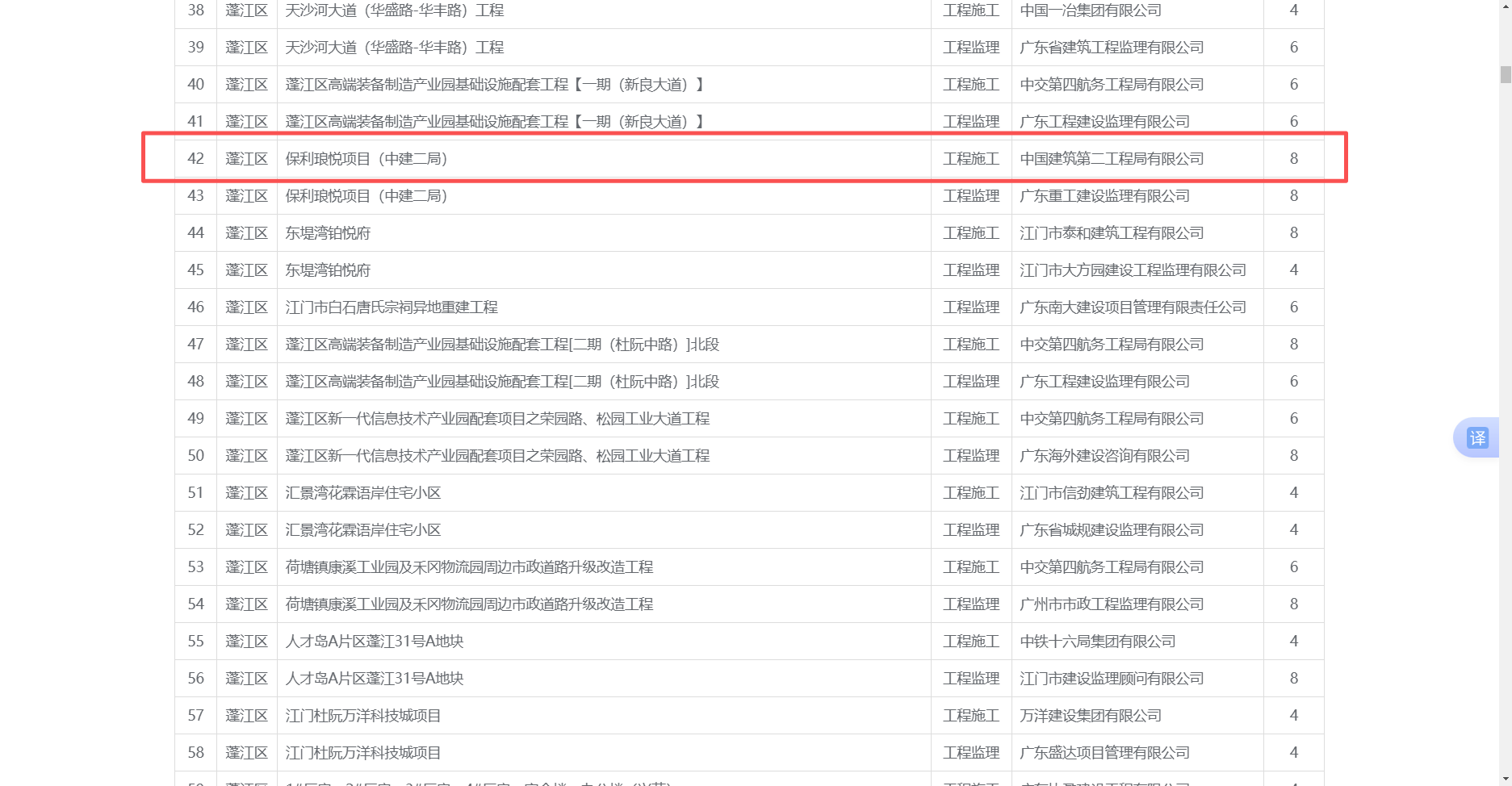This screenshot has height=786, width=1512.
Task: Click company 江门市泰和建筑工程有限公司
Action: pos(1112,233)
